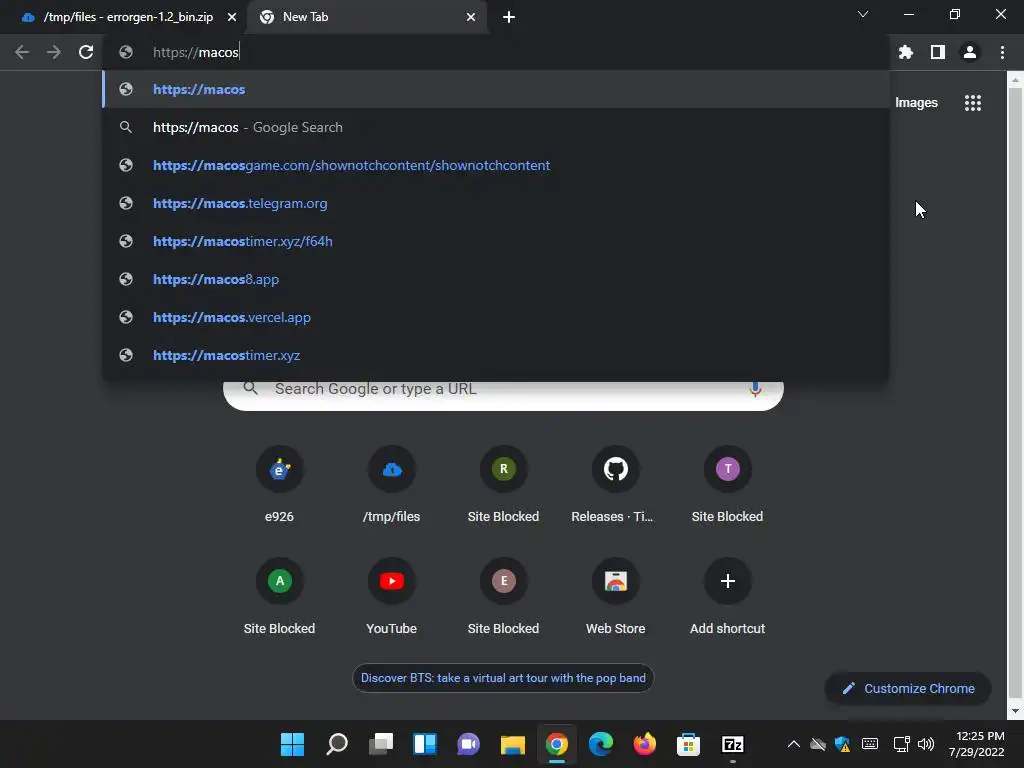The width and height of the screenshot is (1024, 768).
Task: Click Customize Chrome button
Action: point(908,688)
